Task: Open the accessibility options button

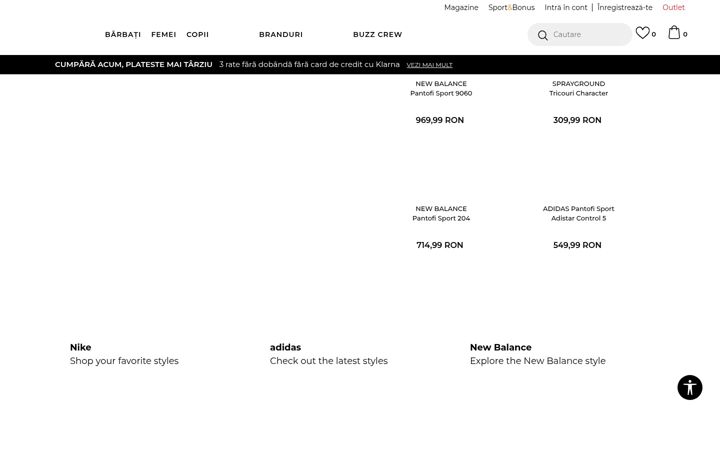Action: pyautogui.click(x=690, y=388)
